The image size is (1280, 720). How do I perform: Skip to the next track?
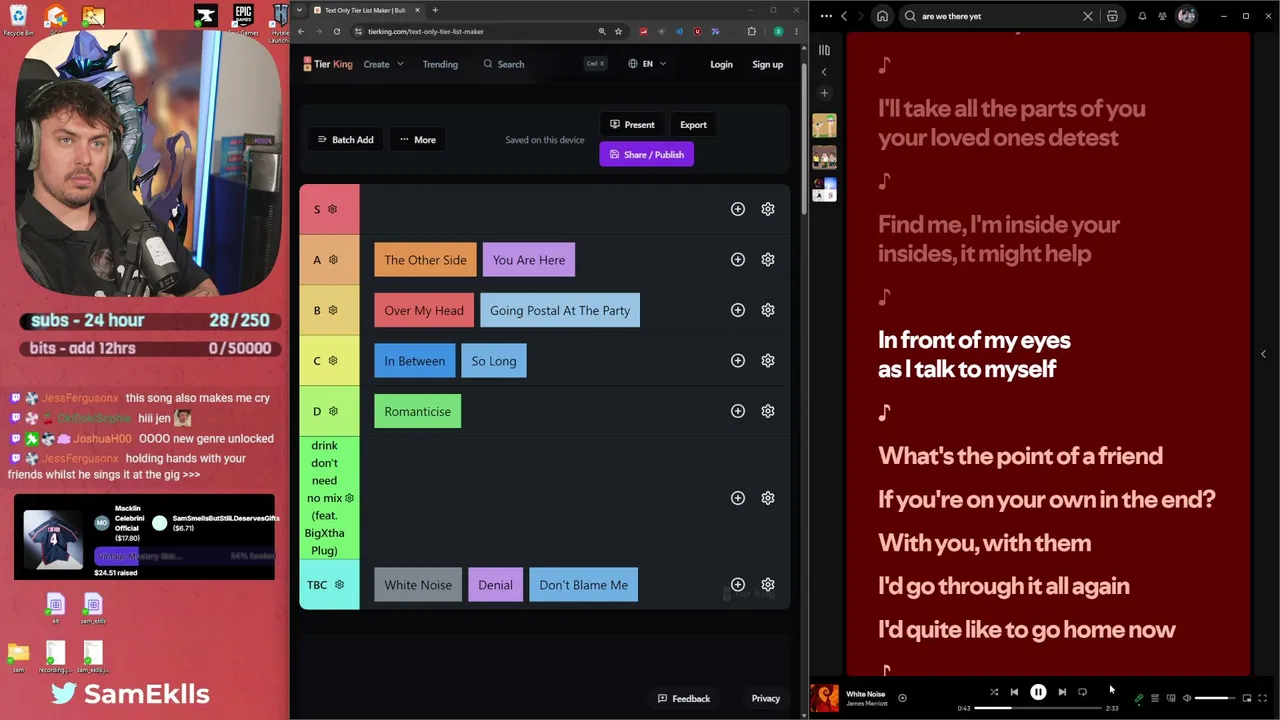(x=1062, y=692)
